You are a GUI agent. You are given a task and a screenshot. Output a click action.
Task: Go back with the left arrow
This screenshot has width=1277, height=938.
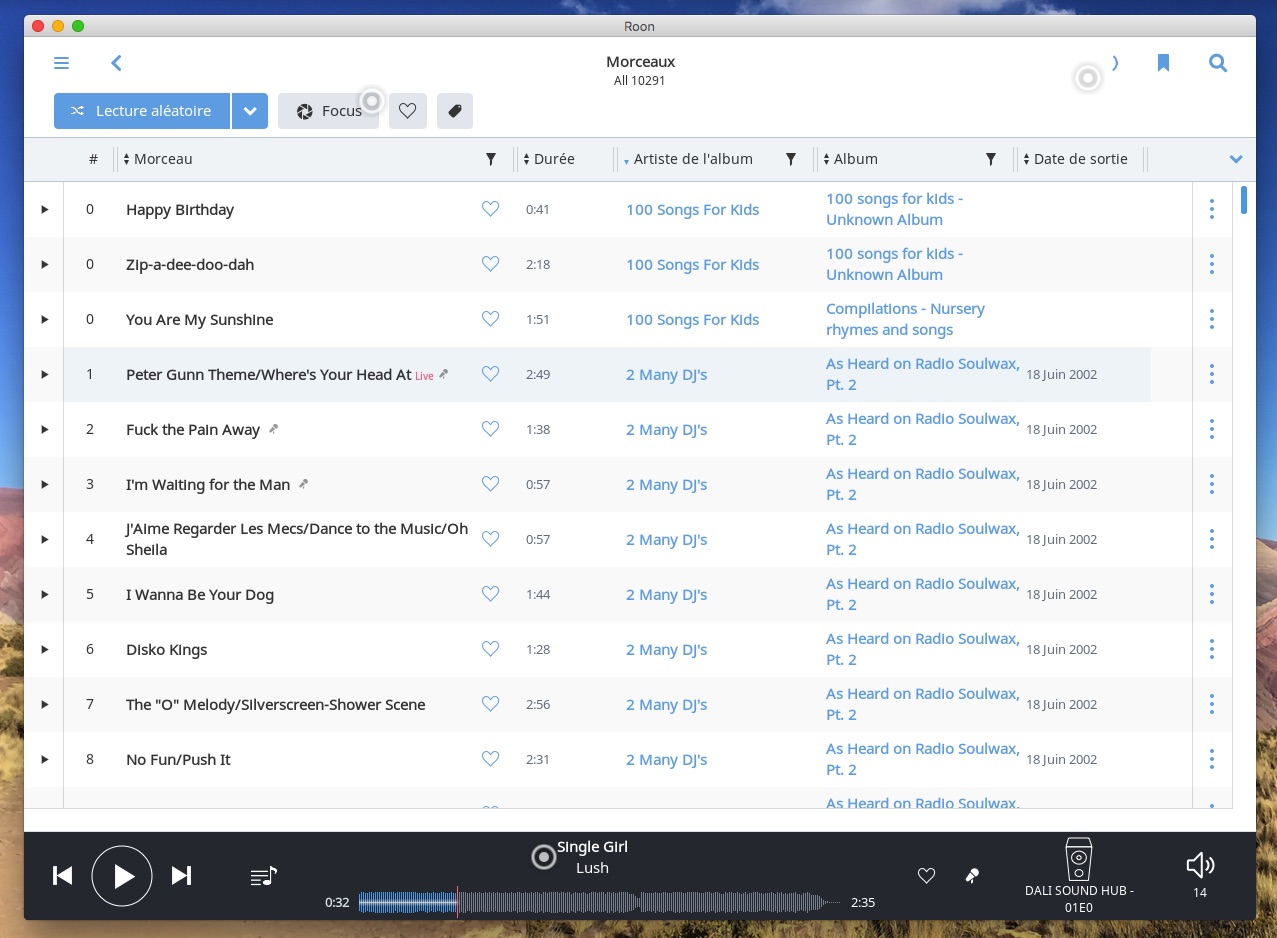pos(116,63)
